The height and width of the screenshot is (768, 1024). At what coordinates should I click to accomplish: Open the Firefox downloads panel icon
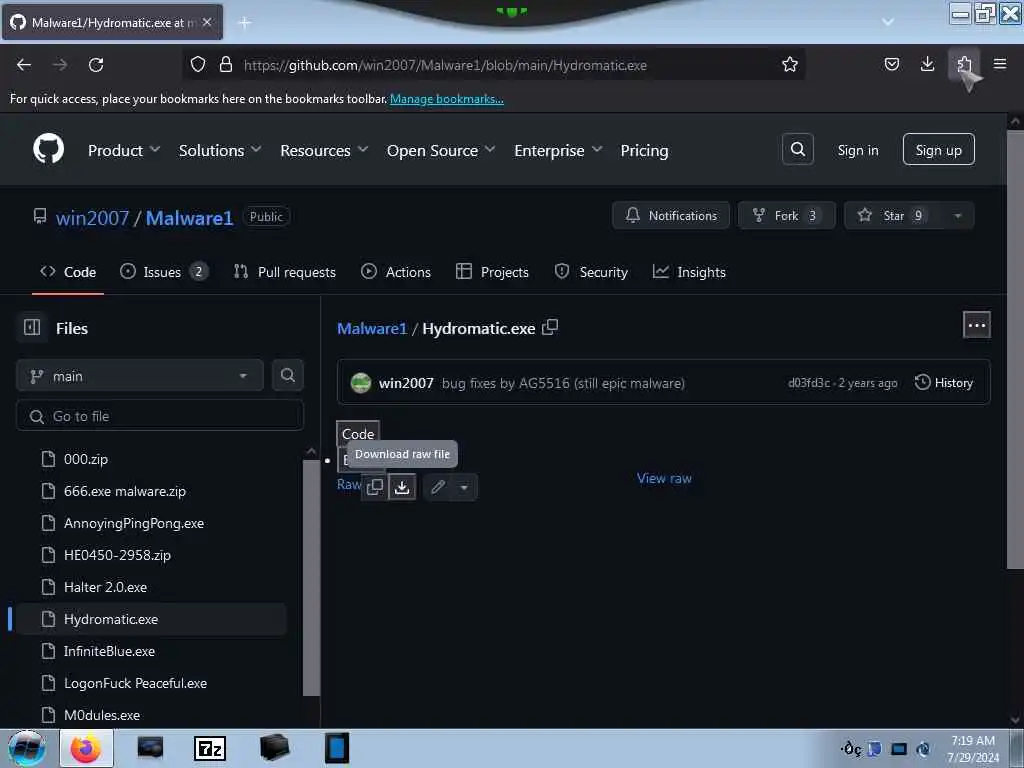pyautogui.click(x=927, y=64)
